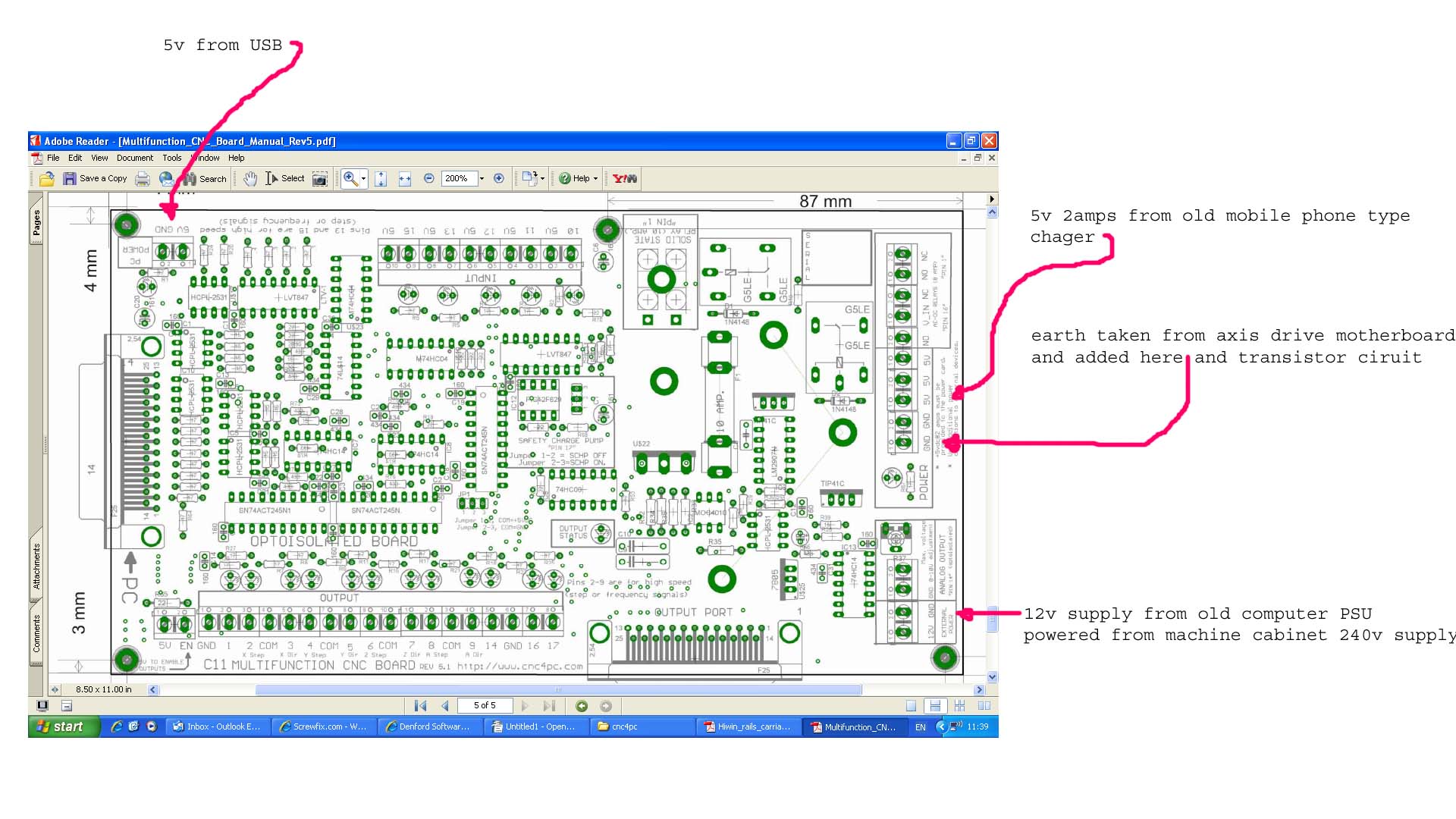
Task: Open zoom tool dropdown arrow
Action: tap(364, 179)
